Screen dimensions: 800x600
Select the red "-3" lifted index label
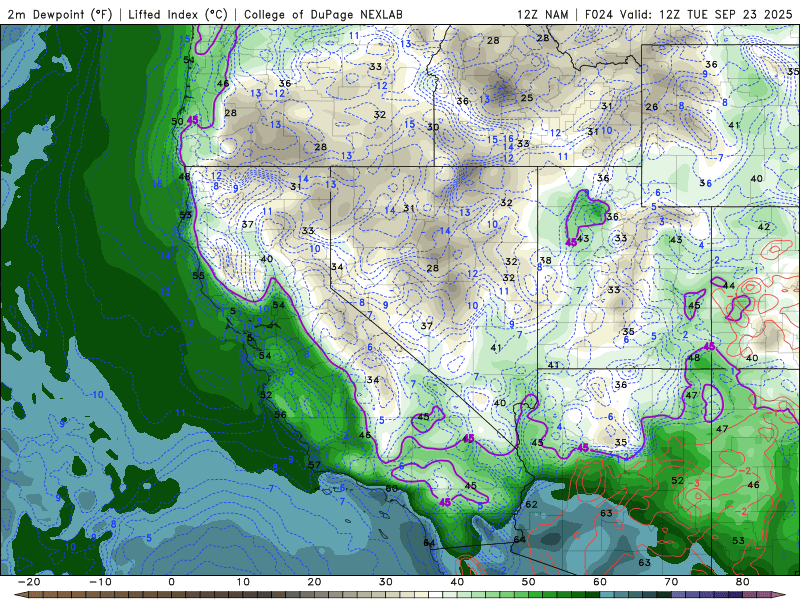pos(694,483)
